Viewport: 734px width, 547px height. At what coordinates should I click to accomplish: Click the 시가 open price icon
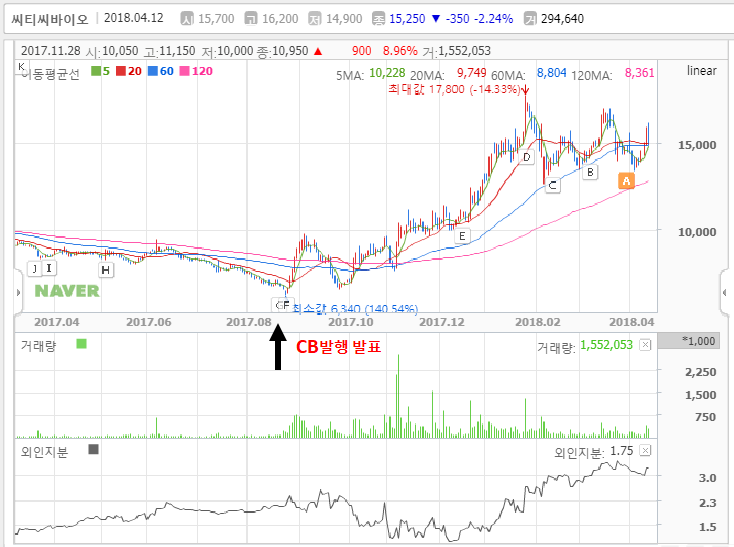point(187,19)
